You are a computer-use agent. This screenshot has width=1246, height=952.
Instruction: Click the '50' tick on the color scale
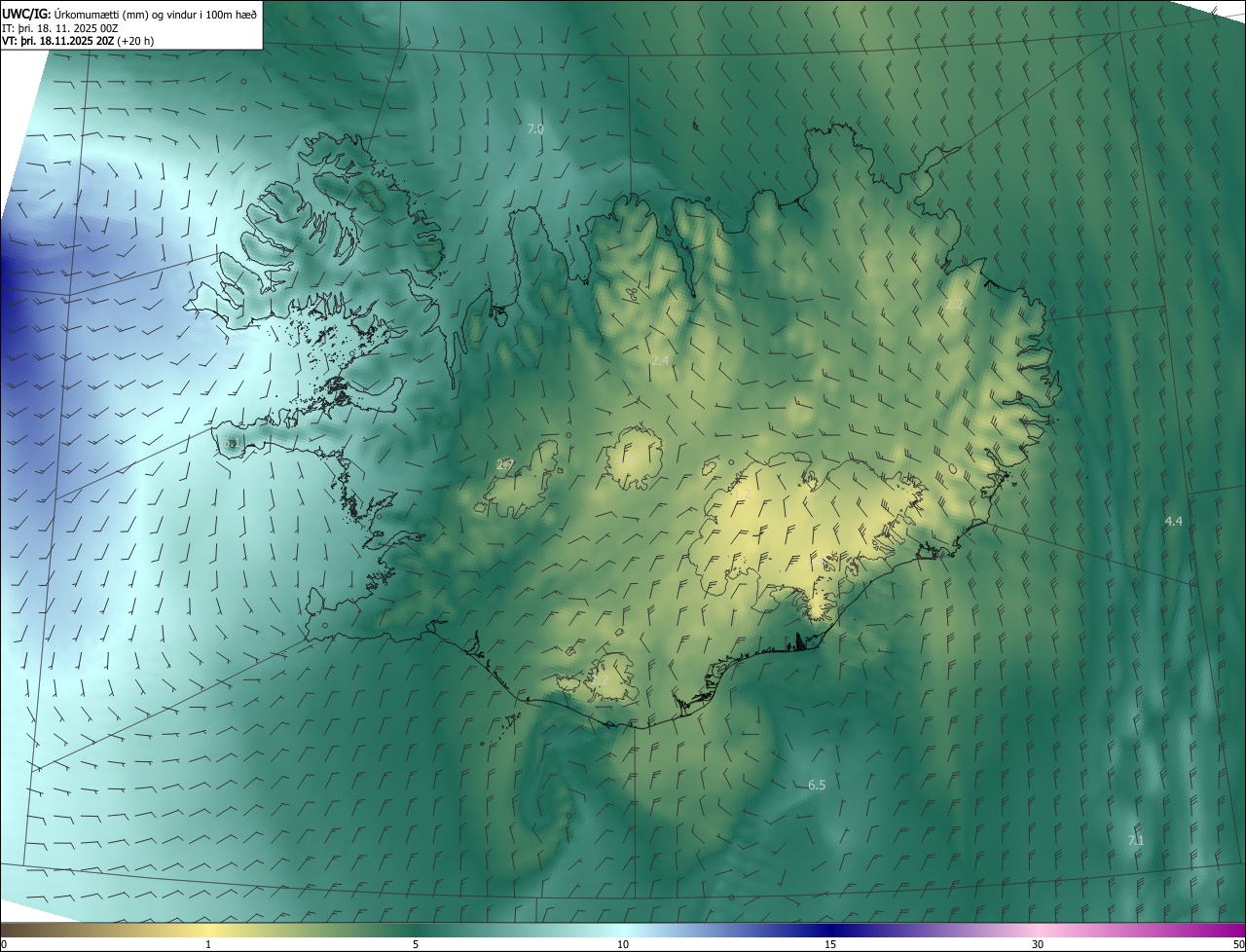1238,944
